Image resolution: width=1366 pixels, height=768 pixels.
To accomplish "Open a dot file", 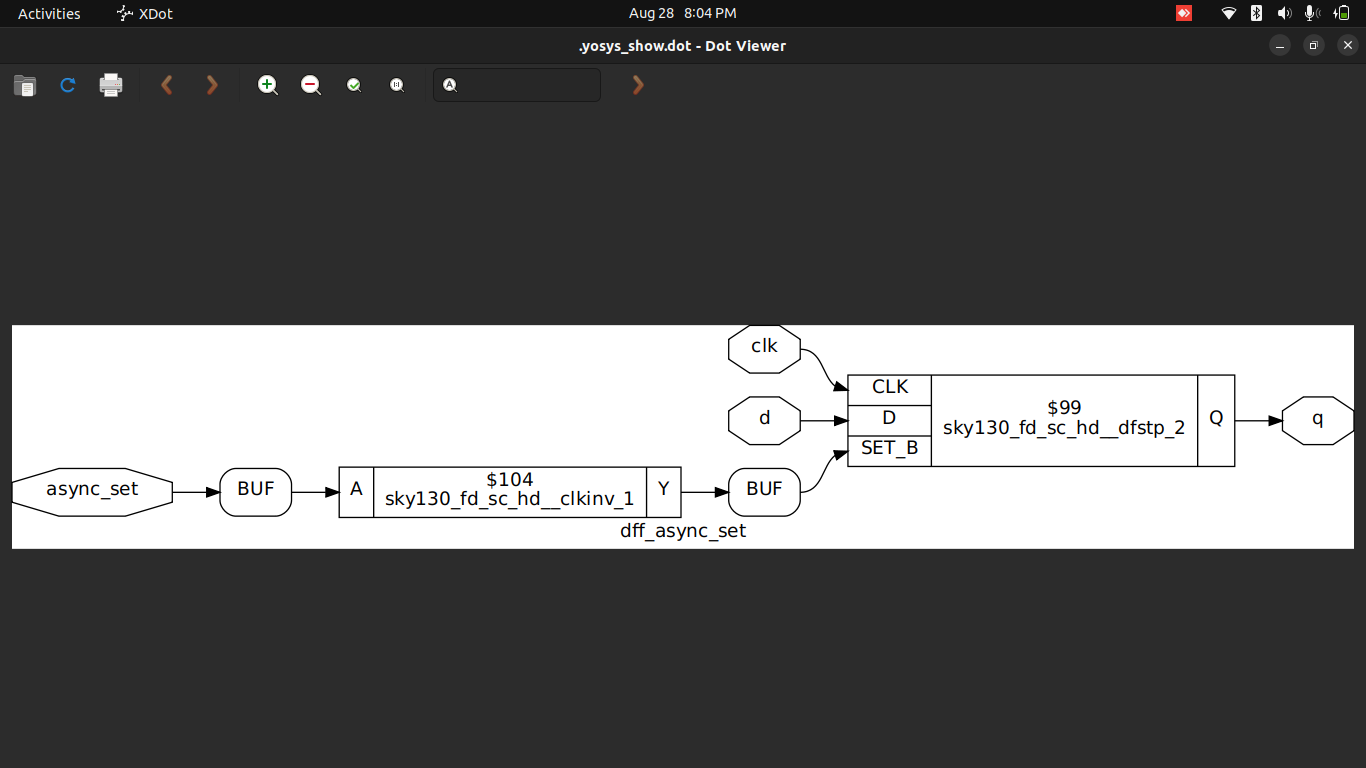I will pyautogui.click(x=24, y=85).
